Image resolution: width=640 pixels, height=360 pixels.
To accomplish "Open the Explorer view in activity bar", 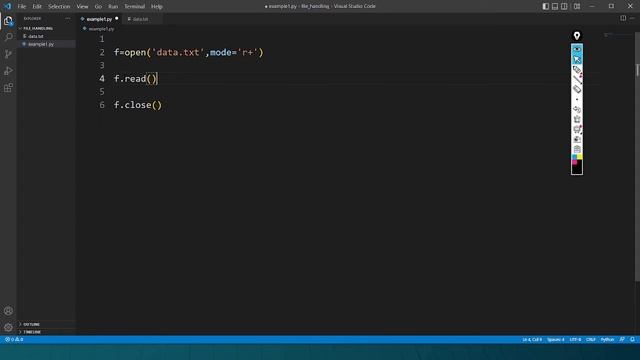I will coord(8,21).
